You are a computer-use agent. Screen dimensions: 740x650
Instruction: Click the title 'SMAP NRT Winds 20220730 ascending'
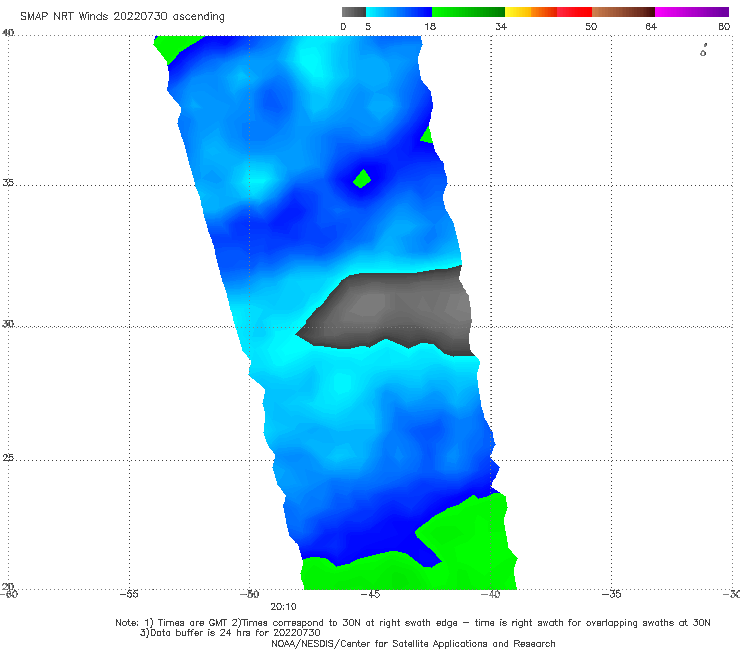pyautogui.click(x=122, y=16)
